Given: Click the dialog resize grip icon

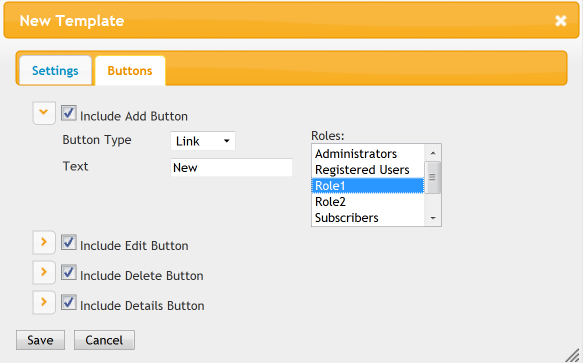Looking at the screenshot, I should [x=572, y=355].
